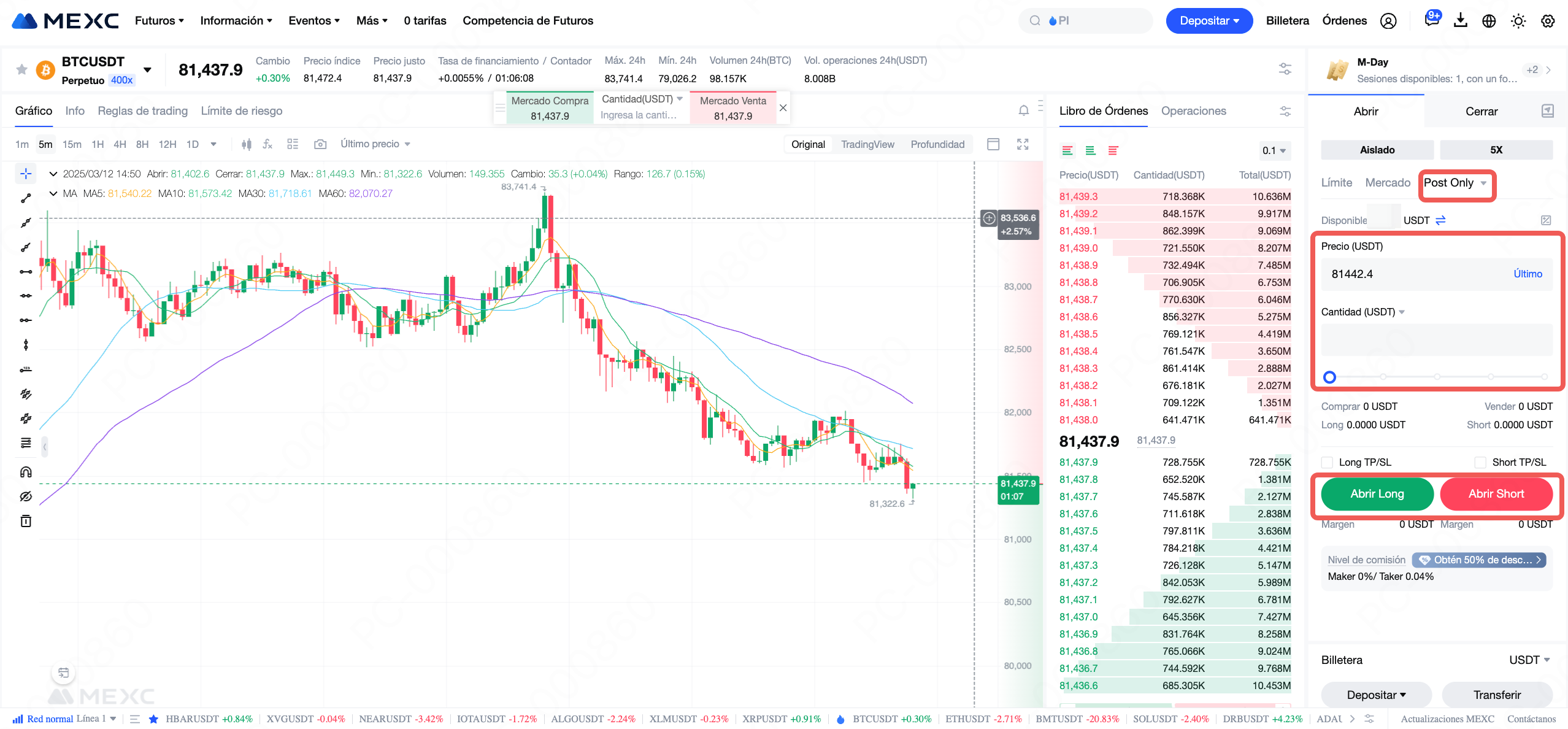This screenshot has width=1568, height=729.
Task: Click the Transferir button
Action: [1497, 695]
